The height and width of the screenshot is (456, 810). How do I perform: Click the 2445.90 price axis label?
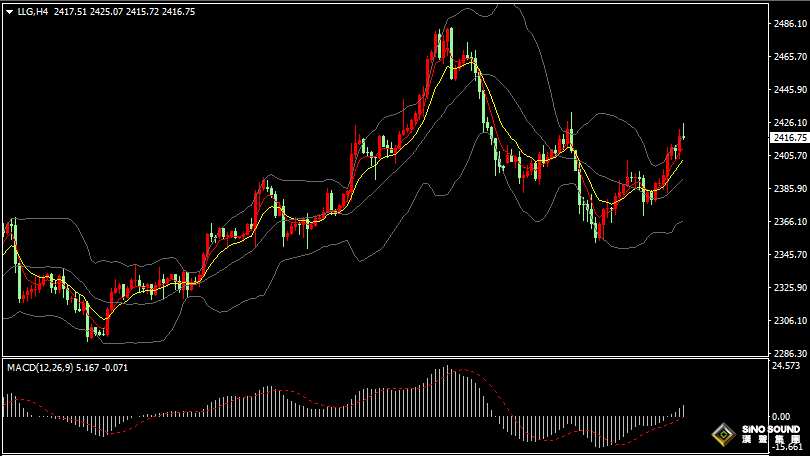click(x=790, y=90)
